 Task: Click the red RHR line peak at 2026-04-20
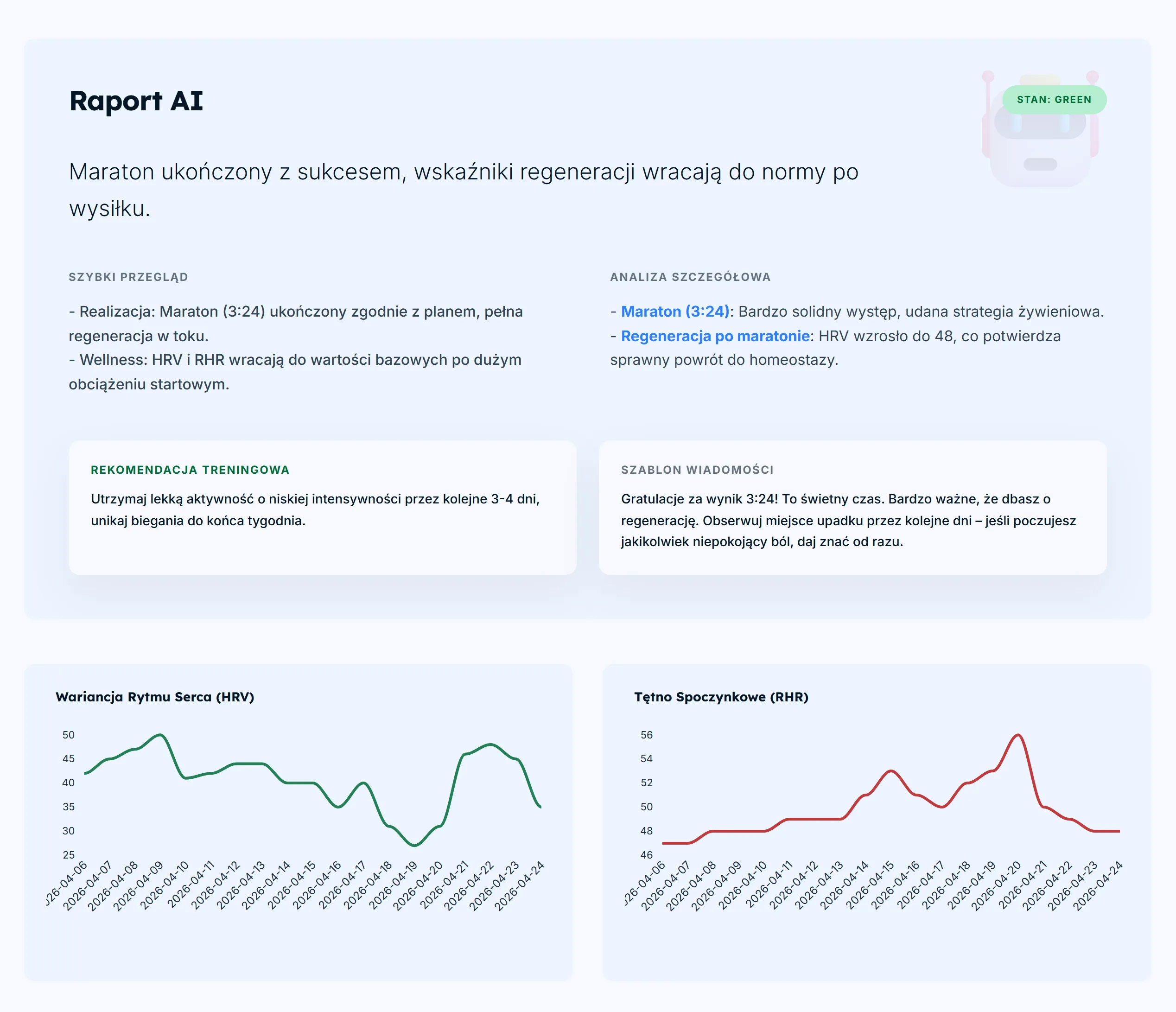coord(1018,735)
